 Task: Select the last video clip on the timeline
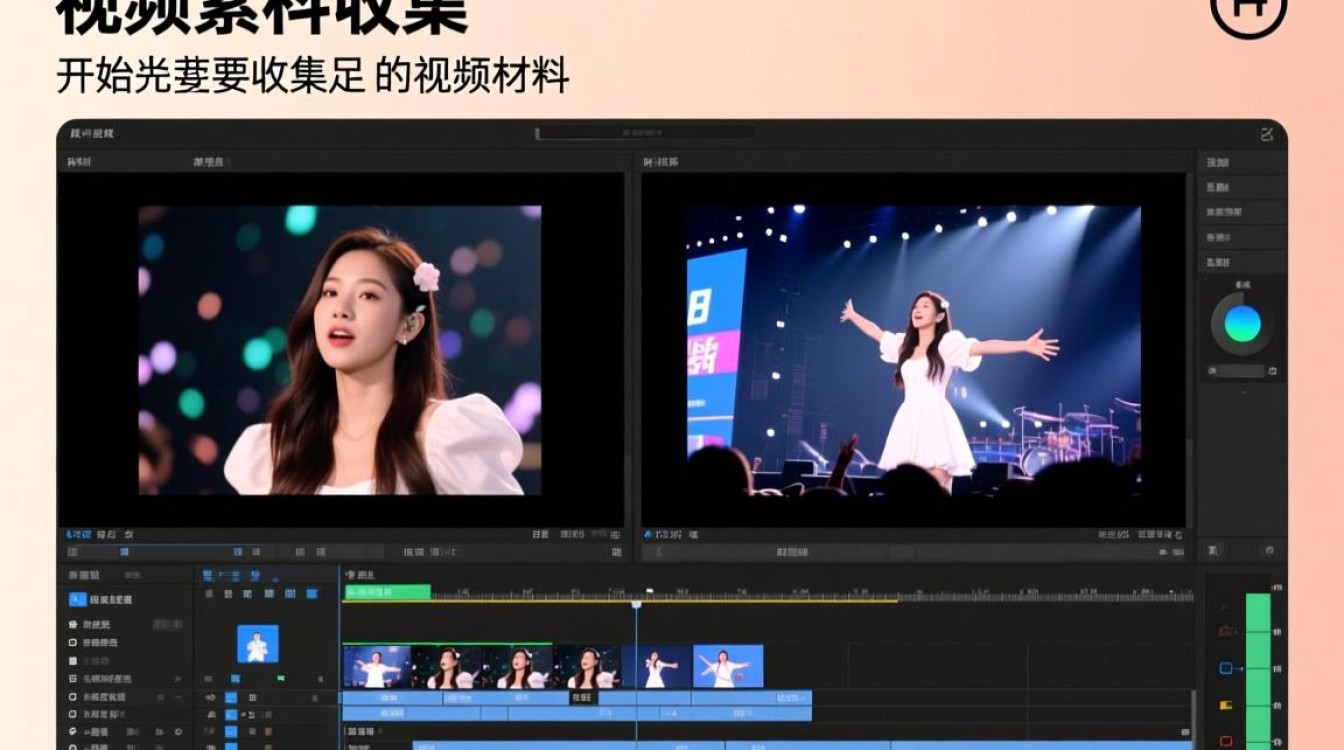[728, 667]
